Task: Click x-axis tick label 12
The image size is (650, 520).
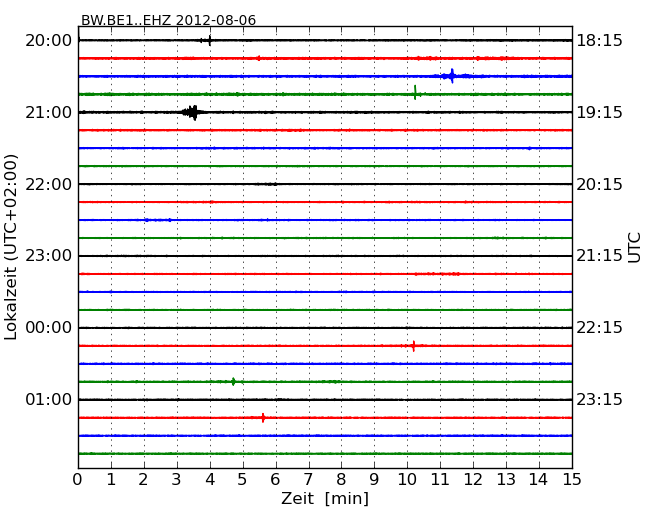Action: click(x=473, y=479)
